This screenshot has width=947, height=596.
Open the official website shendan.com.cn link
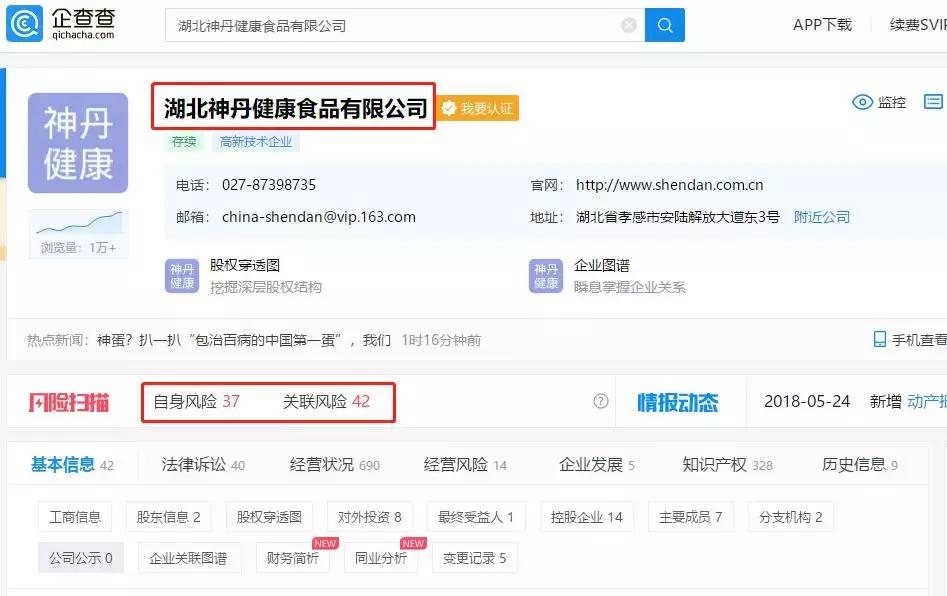pos(669,185)
